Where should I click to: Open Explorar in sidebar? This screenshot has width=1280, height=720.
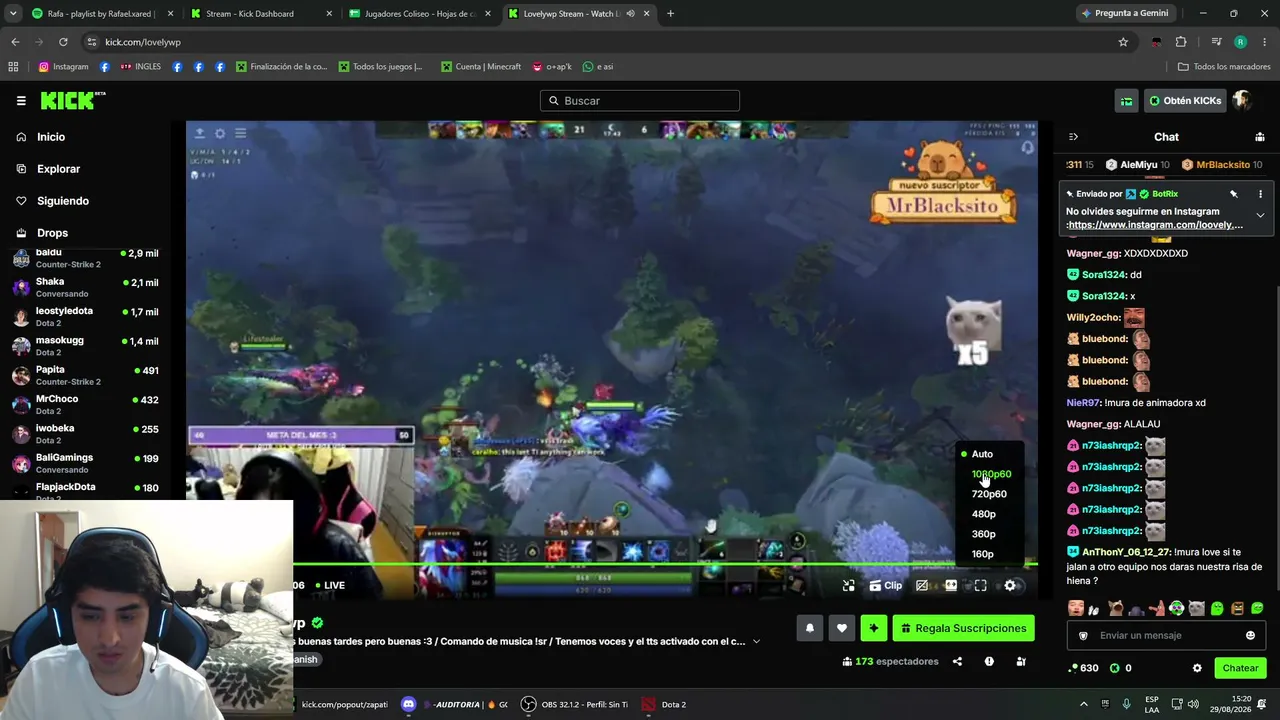(x=58, y=169)
